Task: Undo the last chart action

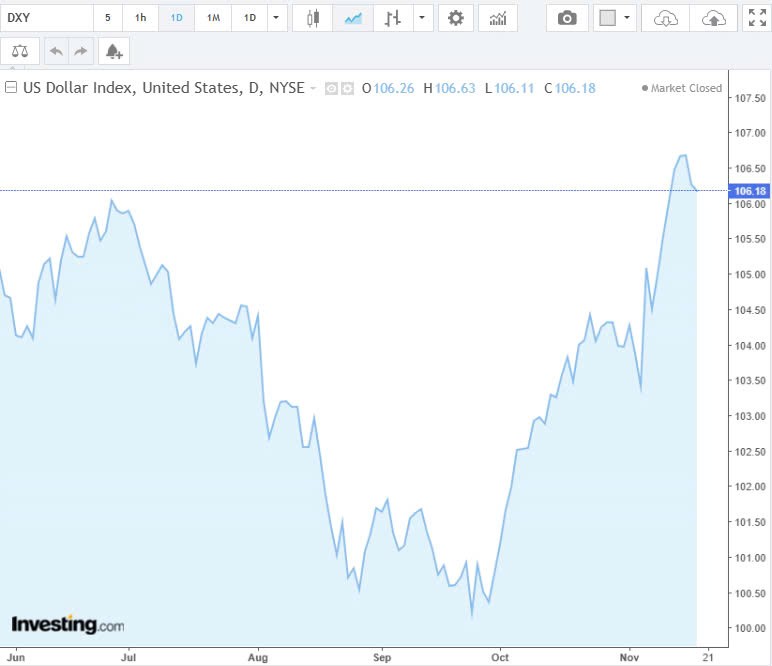Action: (x=56, y=51)
